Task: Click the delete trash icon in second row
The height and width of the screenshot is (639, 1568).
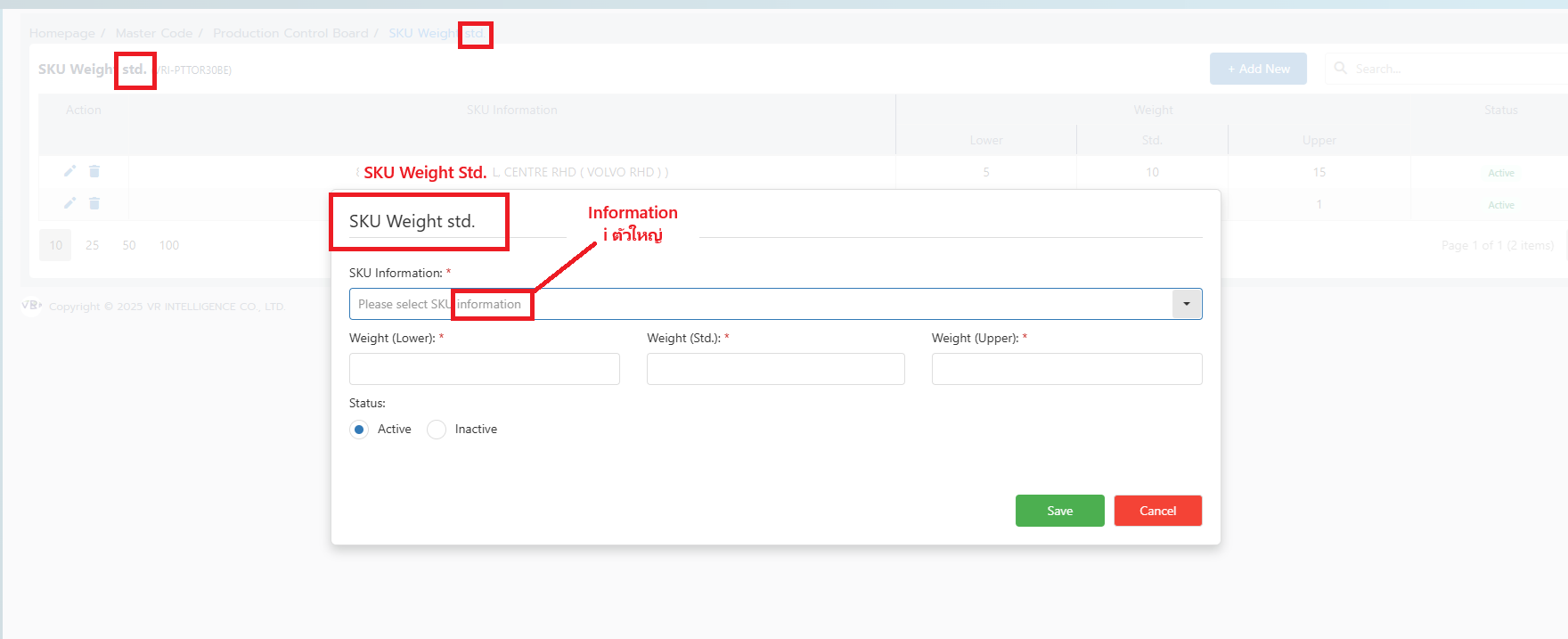Action: click(94, 203)
